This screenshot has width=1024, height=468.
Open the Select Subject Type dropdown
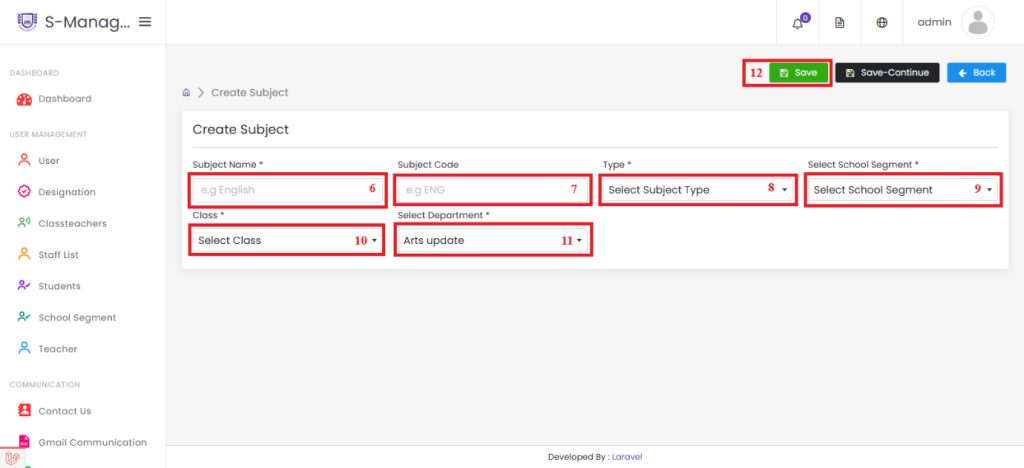click(x=697, y=190)
